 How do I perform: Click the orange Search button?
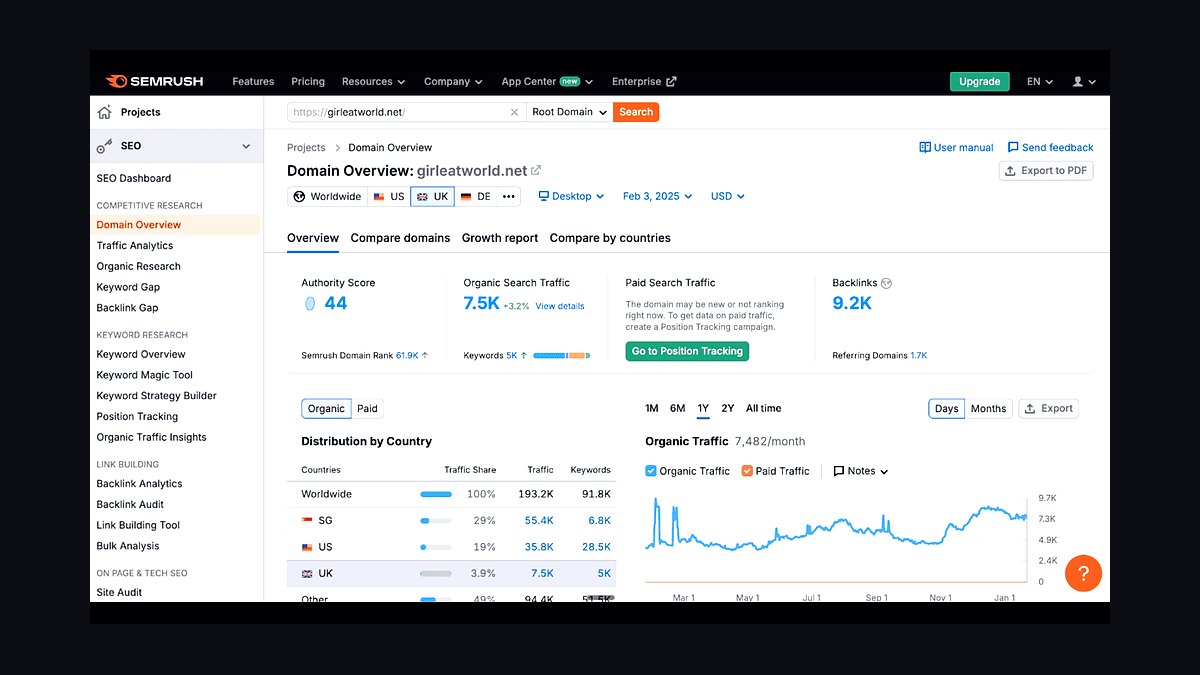coord(636,112)
